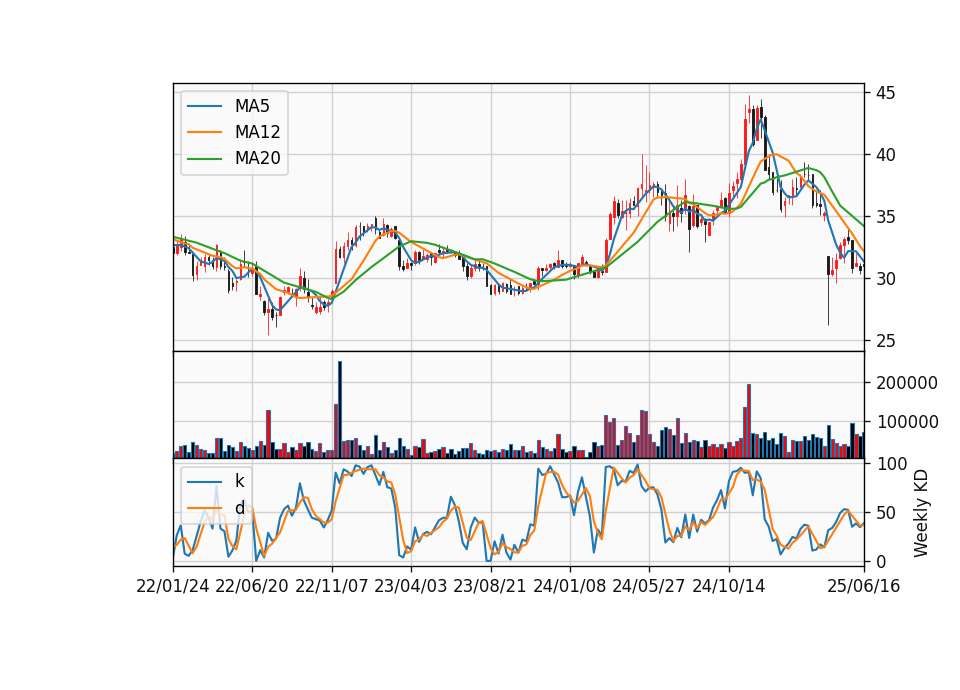Click the KD axis value 100
960x690 pixels.
(891, 464)
